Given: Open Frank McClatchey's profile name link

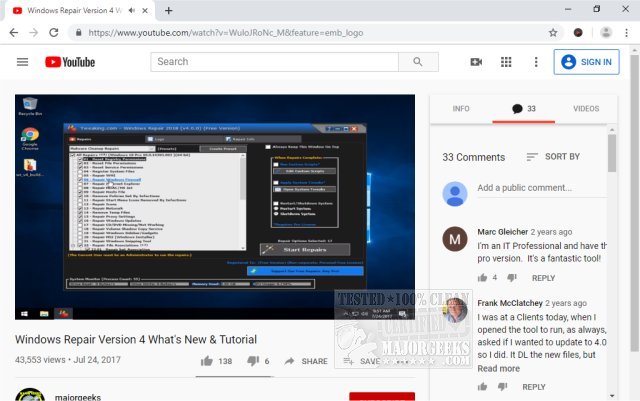Looking at the screenshot, I should click(510, 303).
